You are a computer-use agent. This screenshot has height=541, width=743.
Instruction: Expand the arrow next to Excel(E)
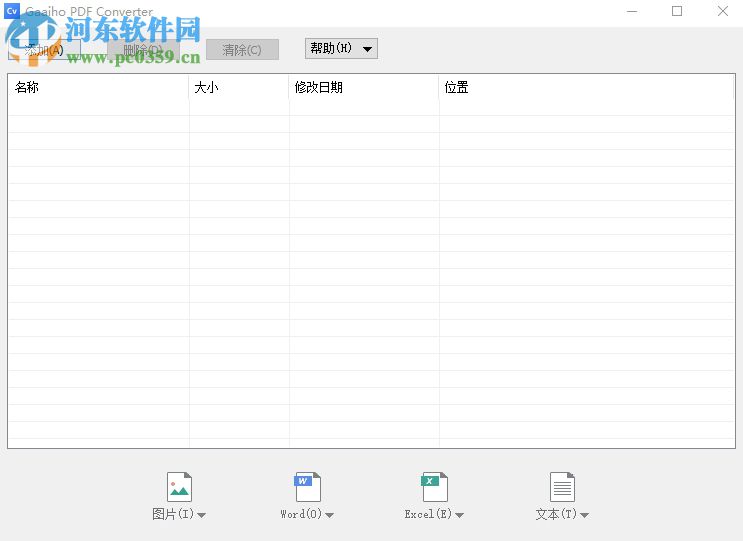(459, 516)
